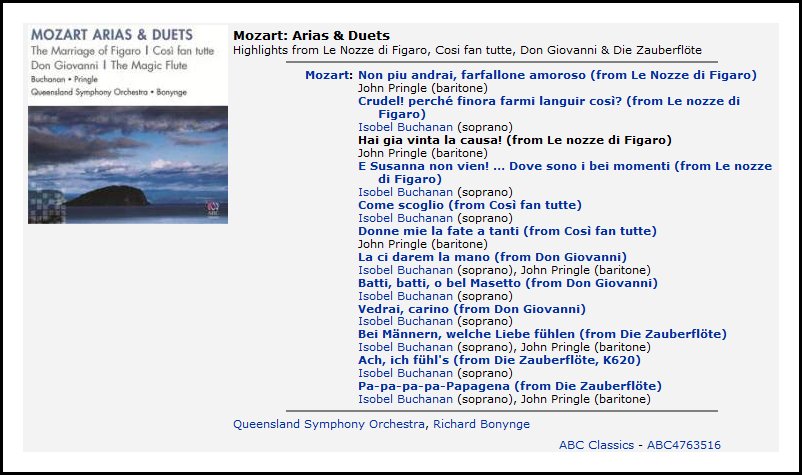
Task: Click 'John Pringle (baritone)' under 'Non piu andrai'
Action: 422,88
